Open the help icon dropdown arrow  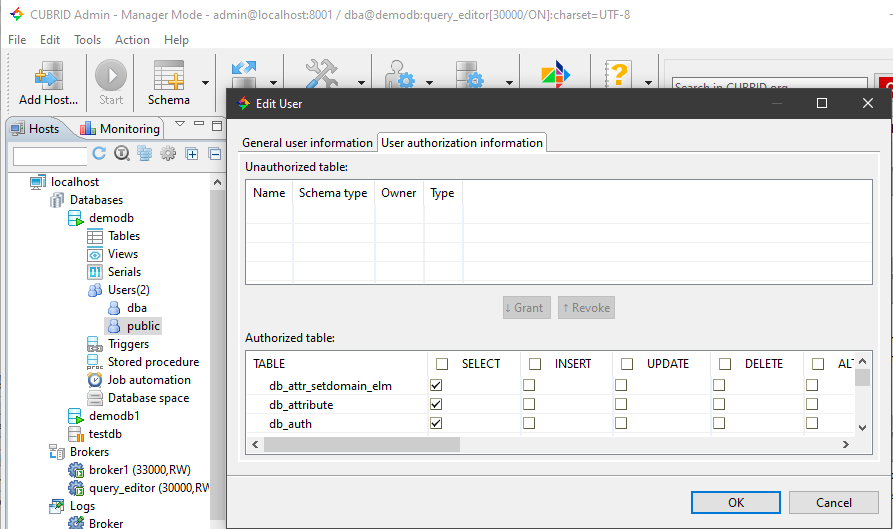(648, 84)
